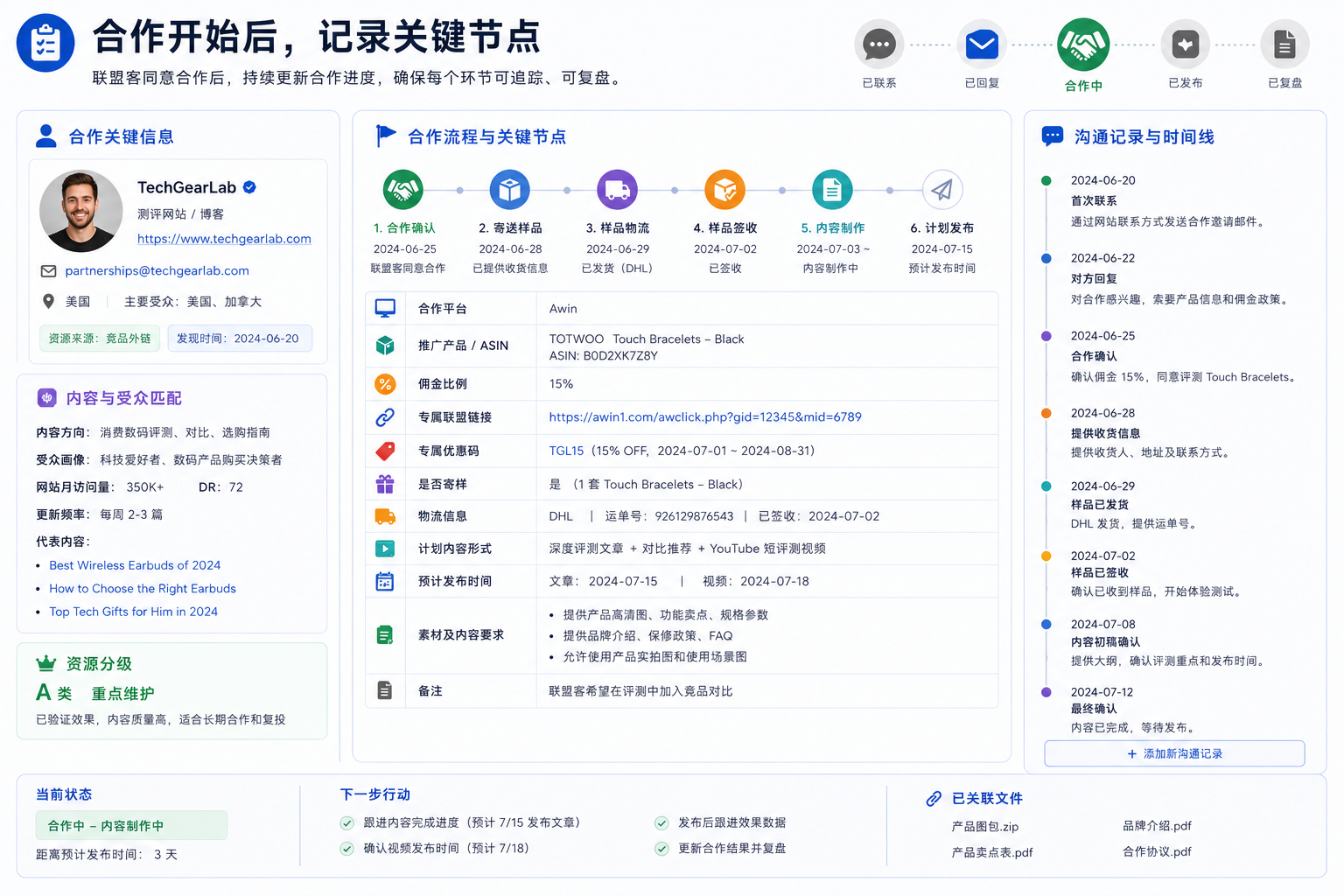Click the gift icon beside 是否寄样
The width and height of the screenshot is (1344, 896).
[385, 484]
